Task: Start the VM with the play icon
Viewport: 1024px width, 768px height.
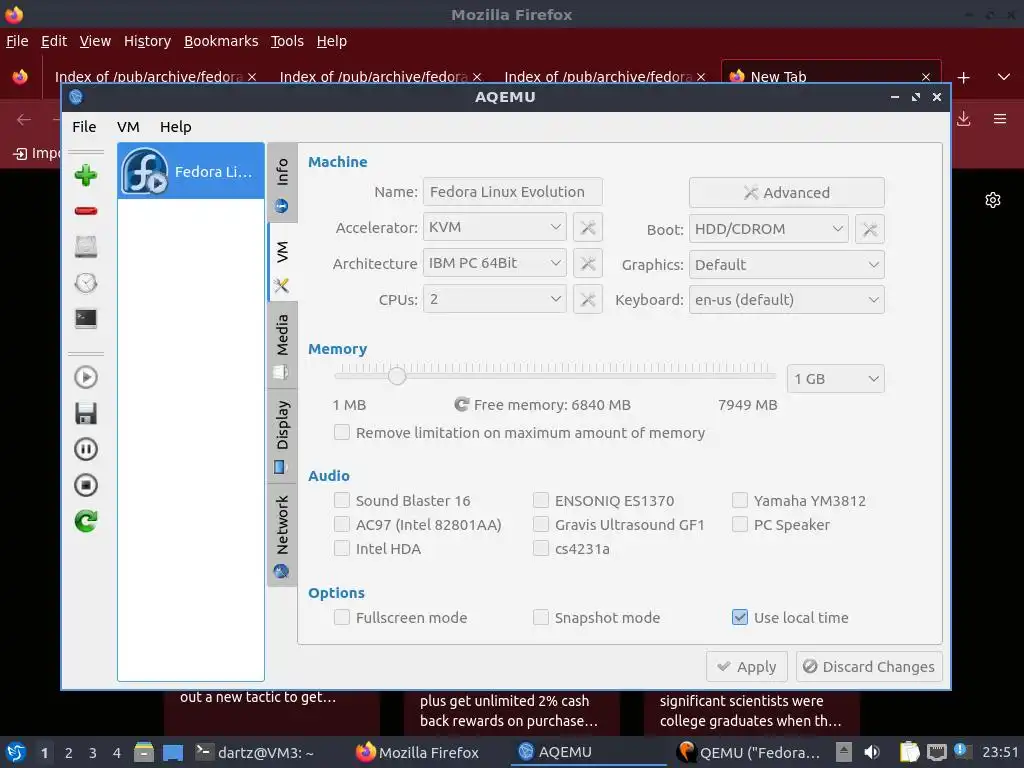Action: click(86, 377)
